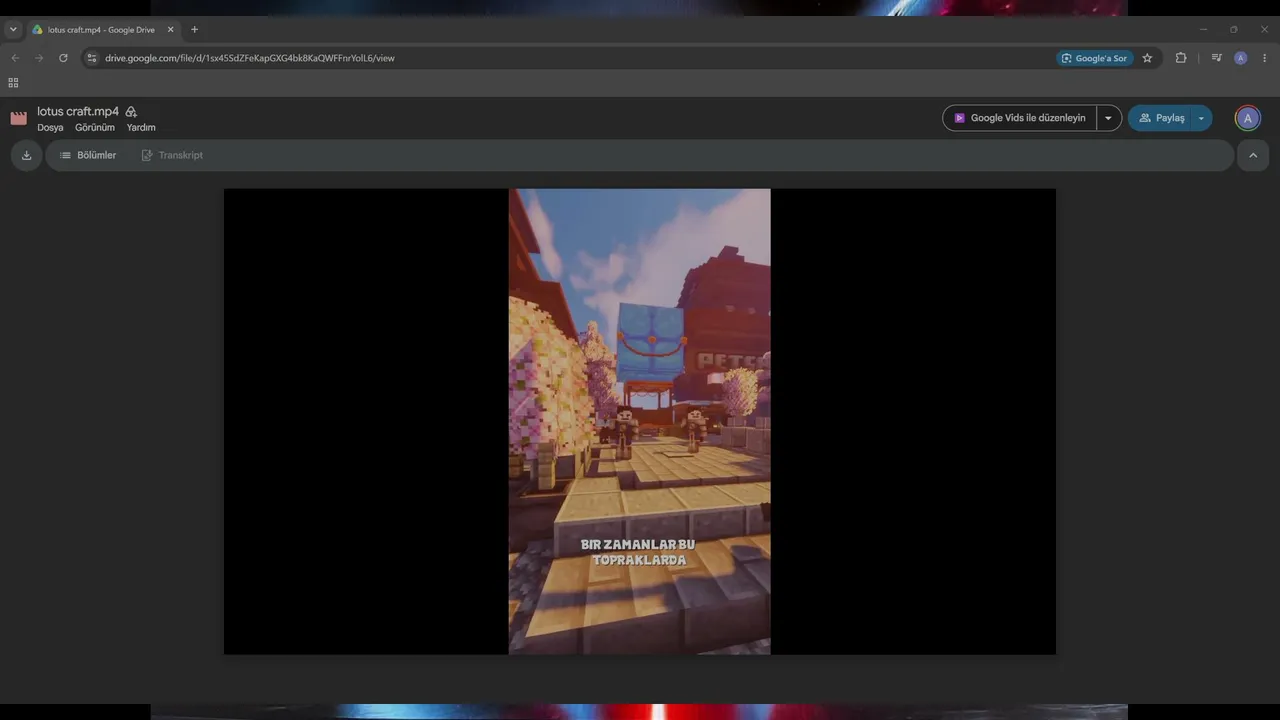Collapse the toolbar with the up chevron
The height and width of the screenshot is (720, 1280).
[1253, 155]
